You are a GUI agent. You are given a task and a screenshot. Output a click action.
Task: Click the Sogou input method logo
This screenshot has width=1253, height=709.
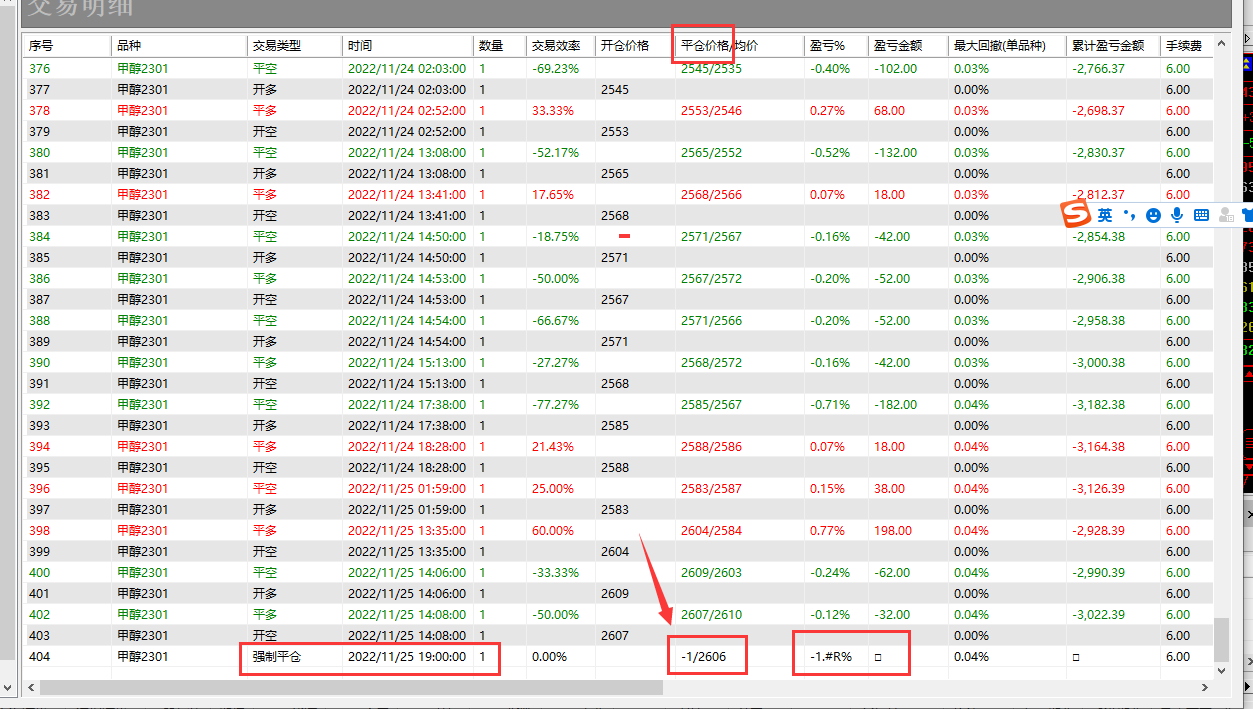pos(1075,214)
